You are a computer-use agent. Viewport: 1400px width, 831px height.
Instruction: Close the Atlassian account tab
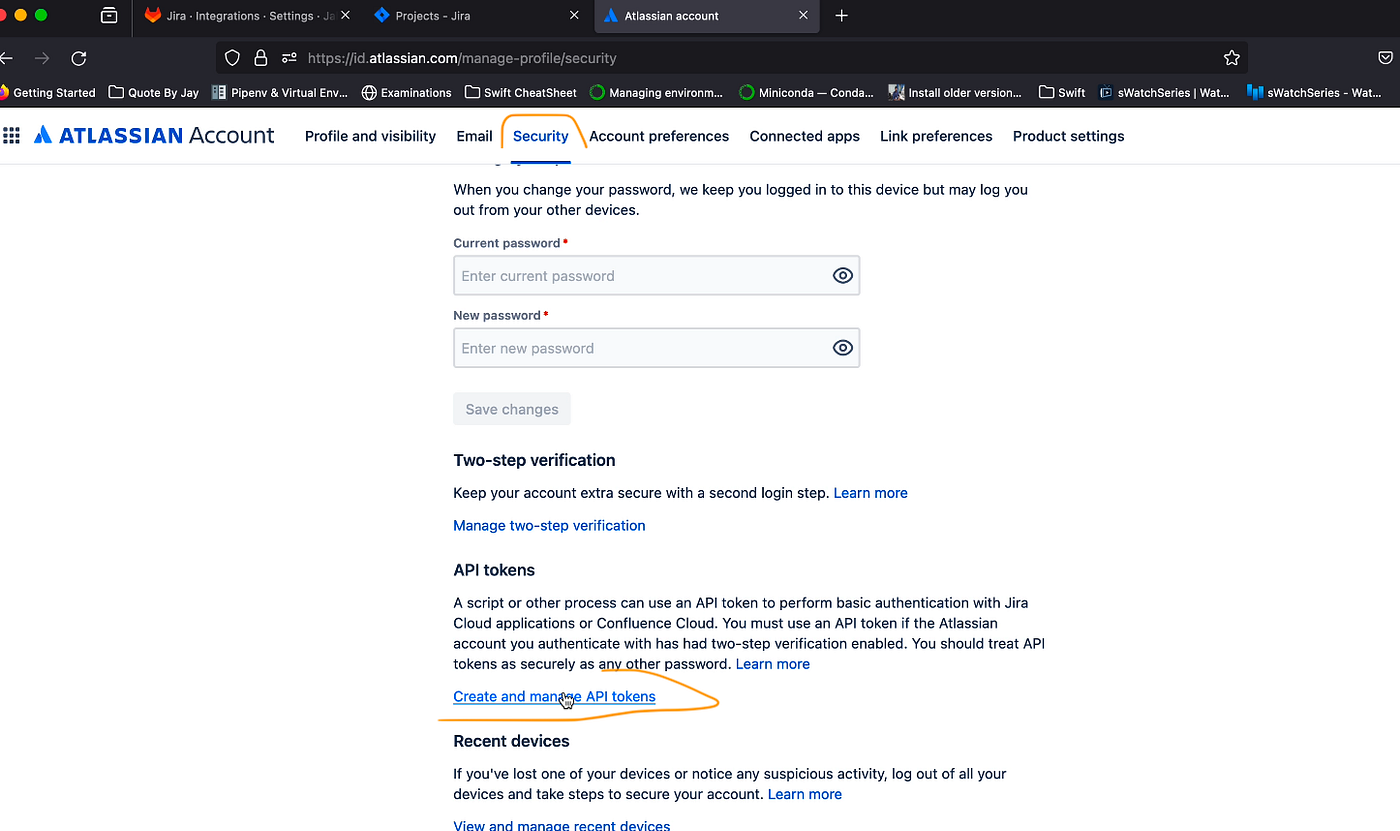pos(804,16)
